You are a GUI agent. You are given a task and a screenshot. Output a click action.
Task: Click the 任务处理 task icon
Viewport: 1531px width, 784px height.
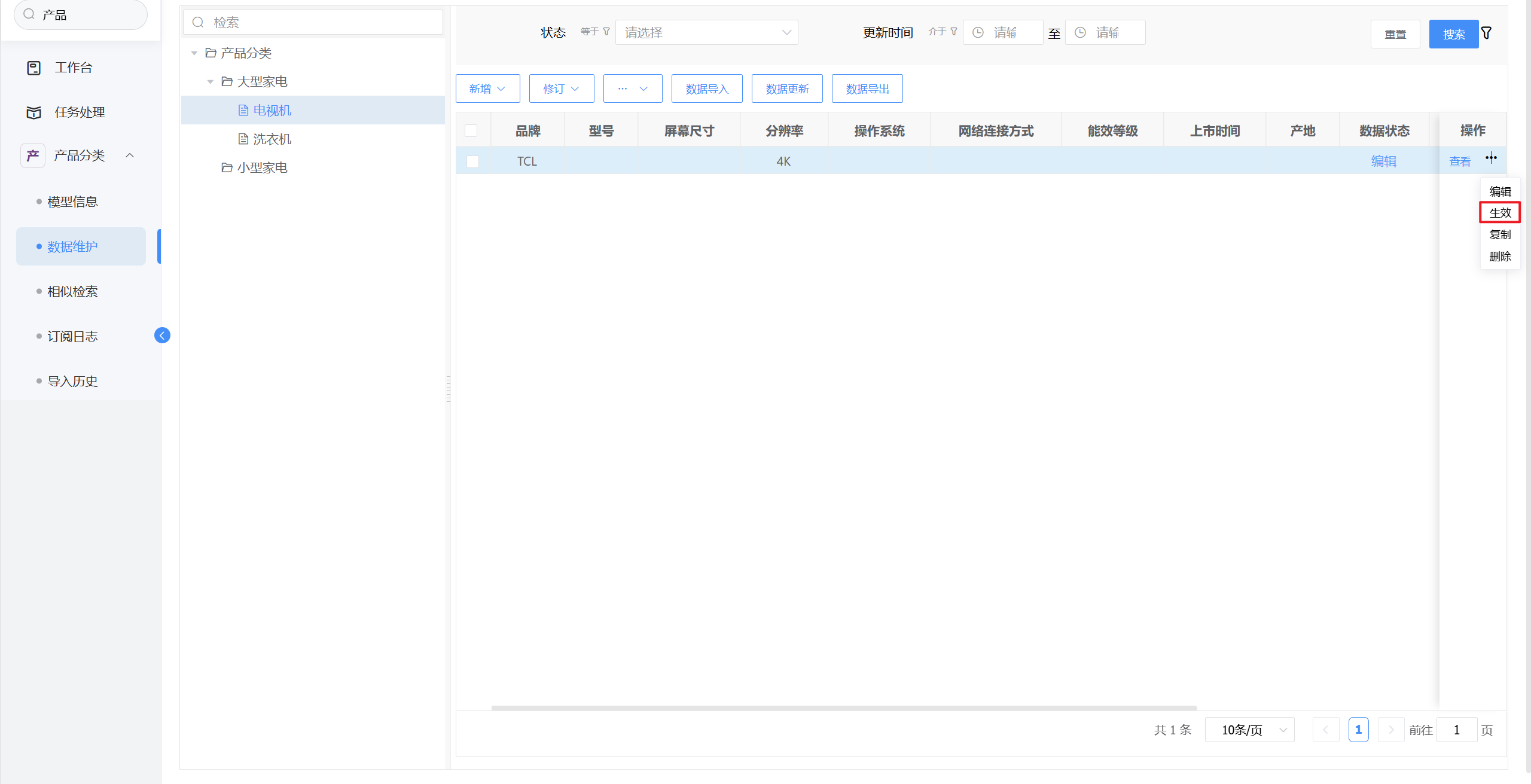point(34,112)
